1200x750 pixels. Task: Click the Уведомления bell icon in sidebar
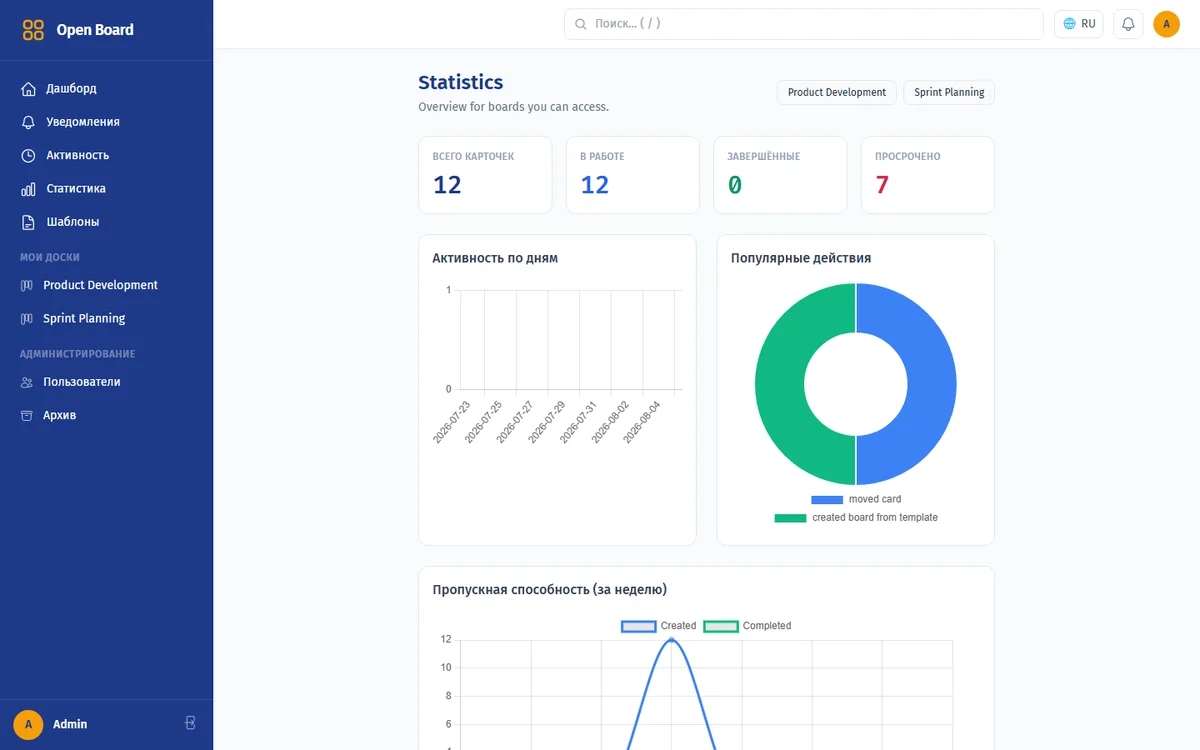[28, 122]
